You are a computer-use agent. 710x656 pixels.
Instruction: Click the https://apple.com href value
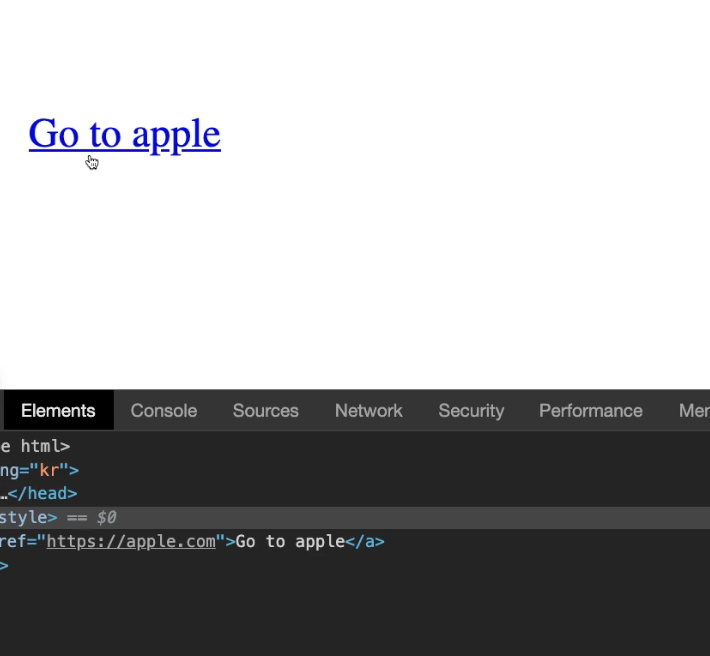coord(131,541)
